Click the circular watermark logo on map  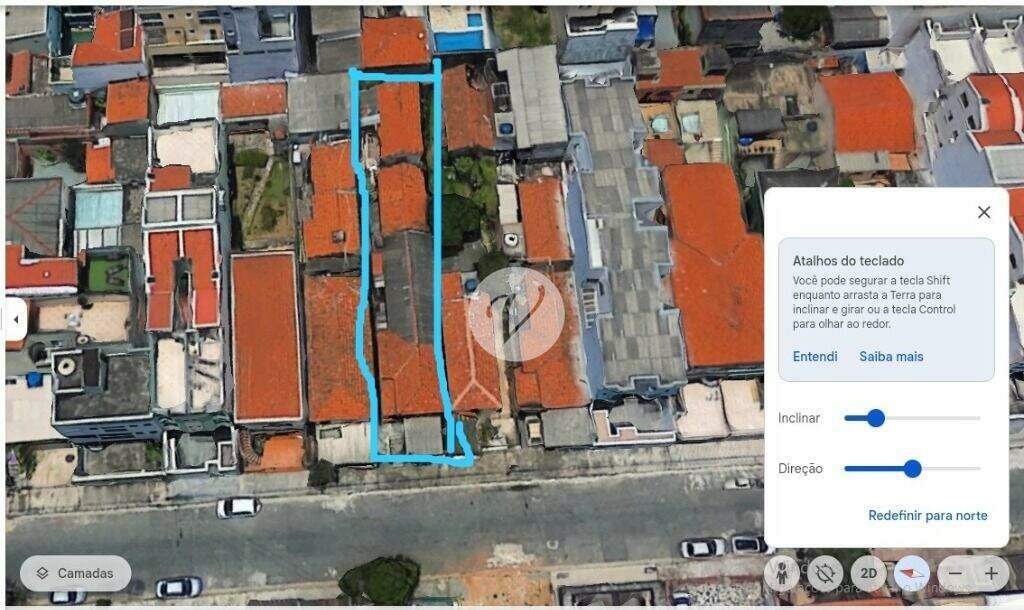click(x=517, y=313)
